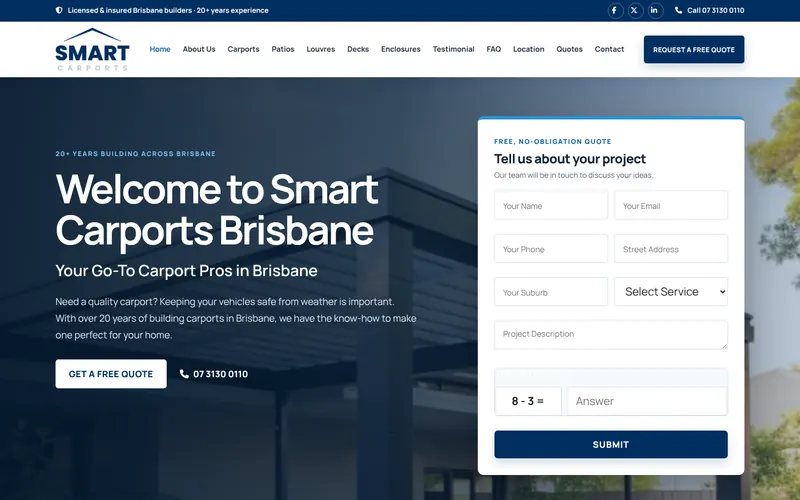Open the Quotes menu item

(x=569, y=49)
